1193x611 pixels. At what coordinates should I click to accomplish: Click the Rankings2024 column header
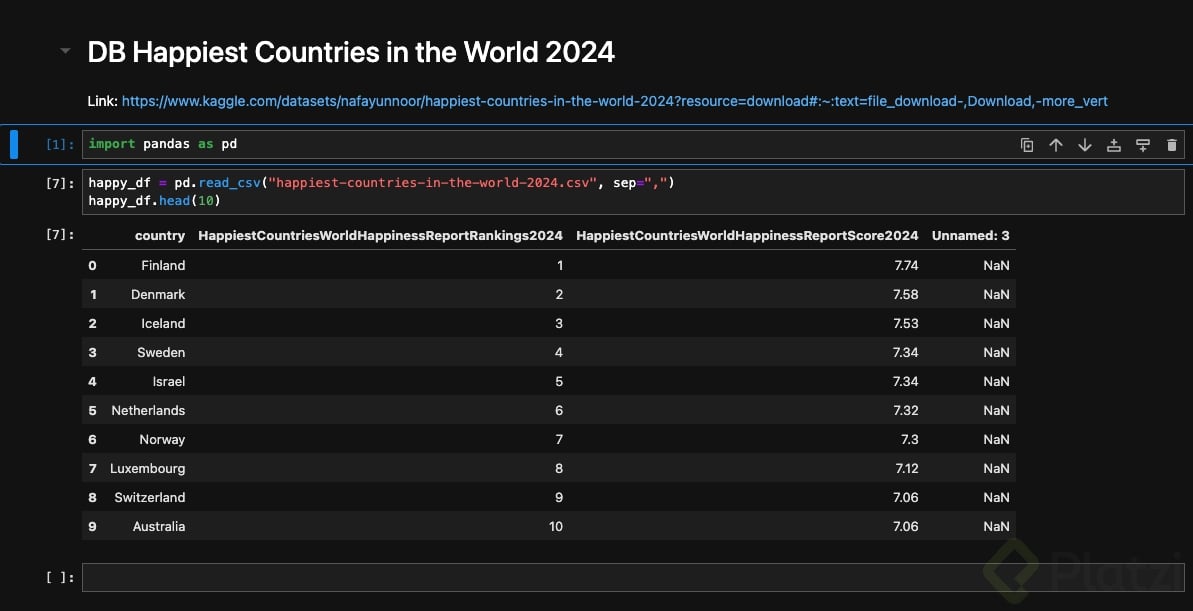click(380, 236)
